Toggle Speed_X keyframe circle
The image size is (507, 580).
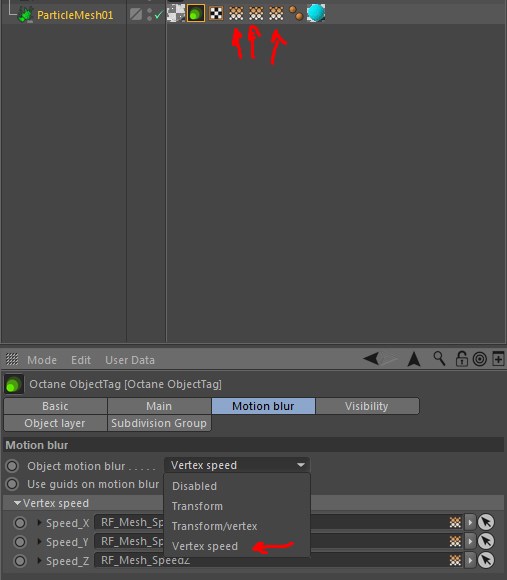[x=20, y=523]
